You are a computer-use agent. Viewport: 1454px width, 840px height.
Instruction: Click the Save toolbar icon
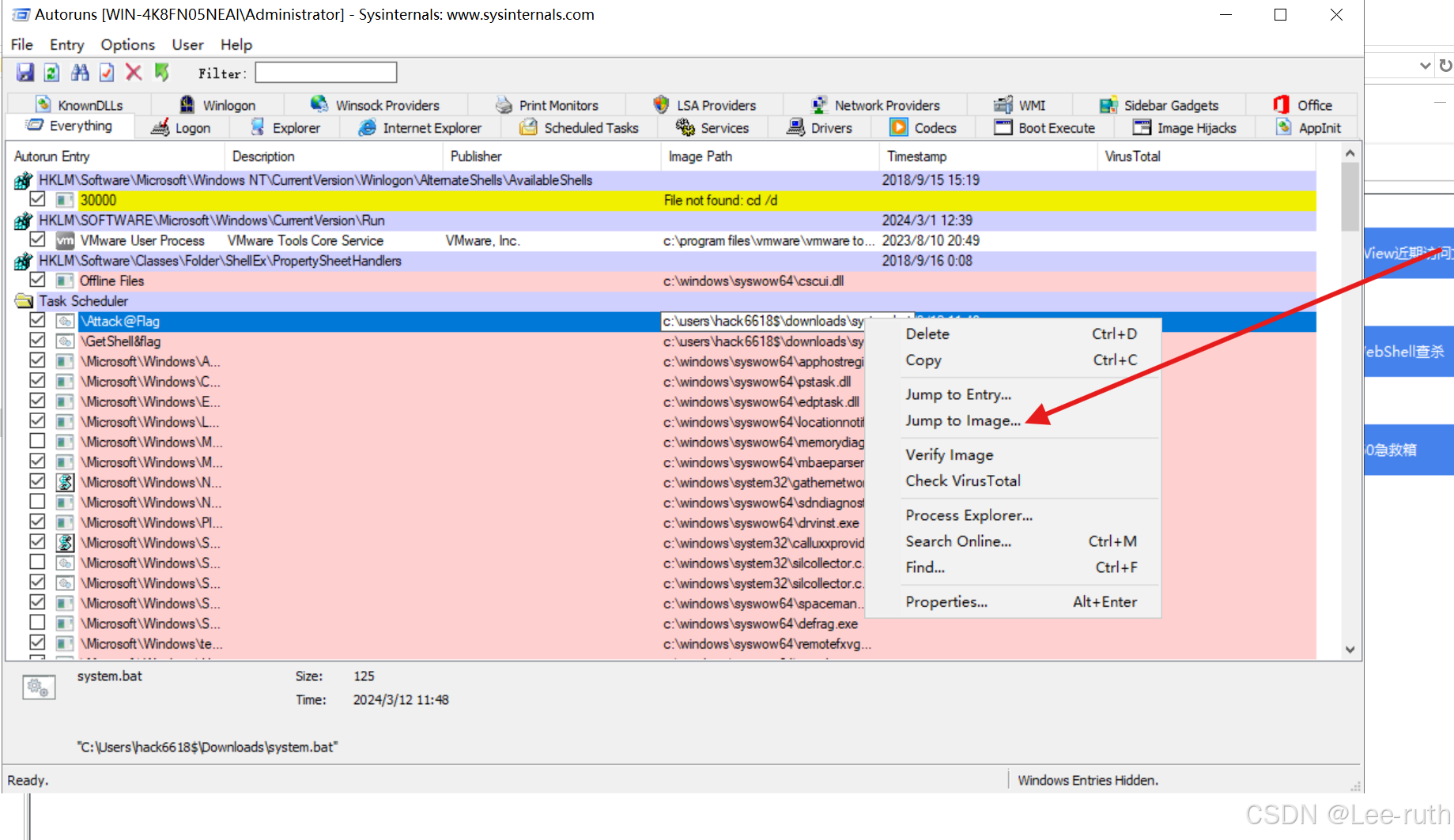click(25, 73)
